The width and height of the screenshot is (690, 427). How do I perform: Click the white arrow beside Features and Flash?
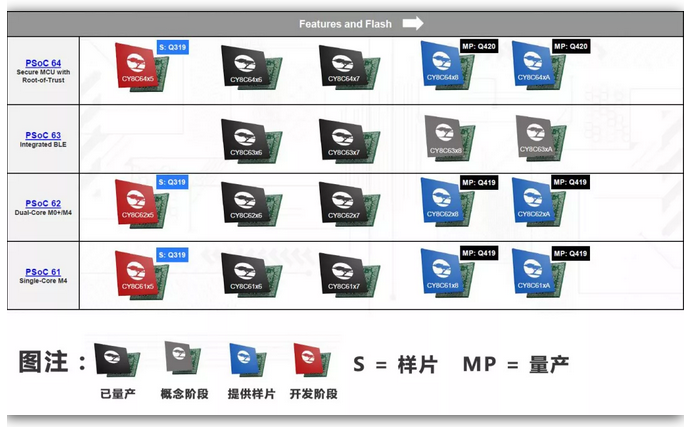pos(412,23)
